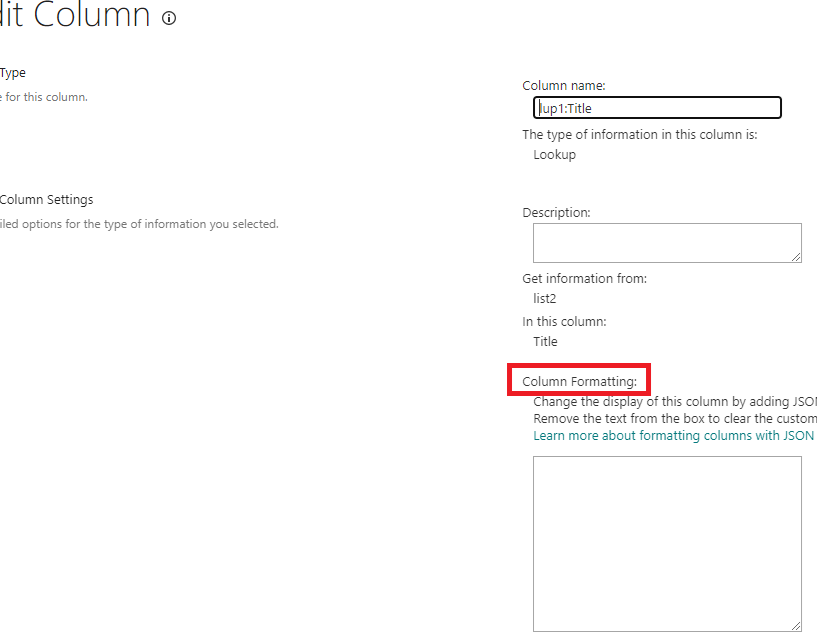Click the 'Get information from:' label
Screen dimensions: 817x634
(x=584, y=279)
